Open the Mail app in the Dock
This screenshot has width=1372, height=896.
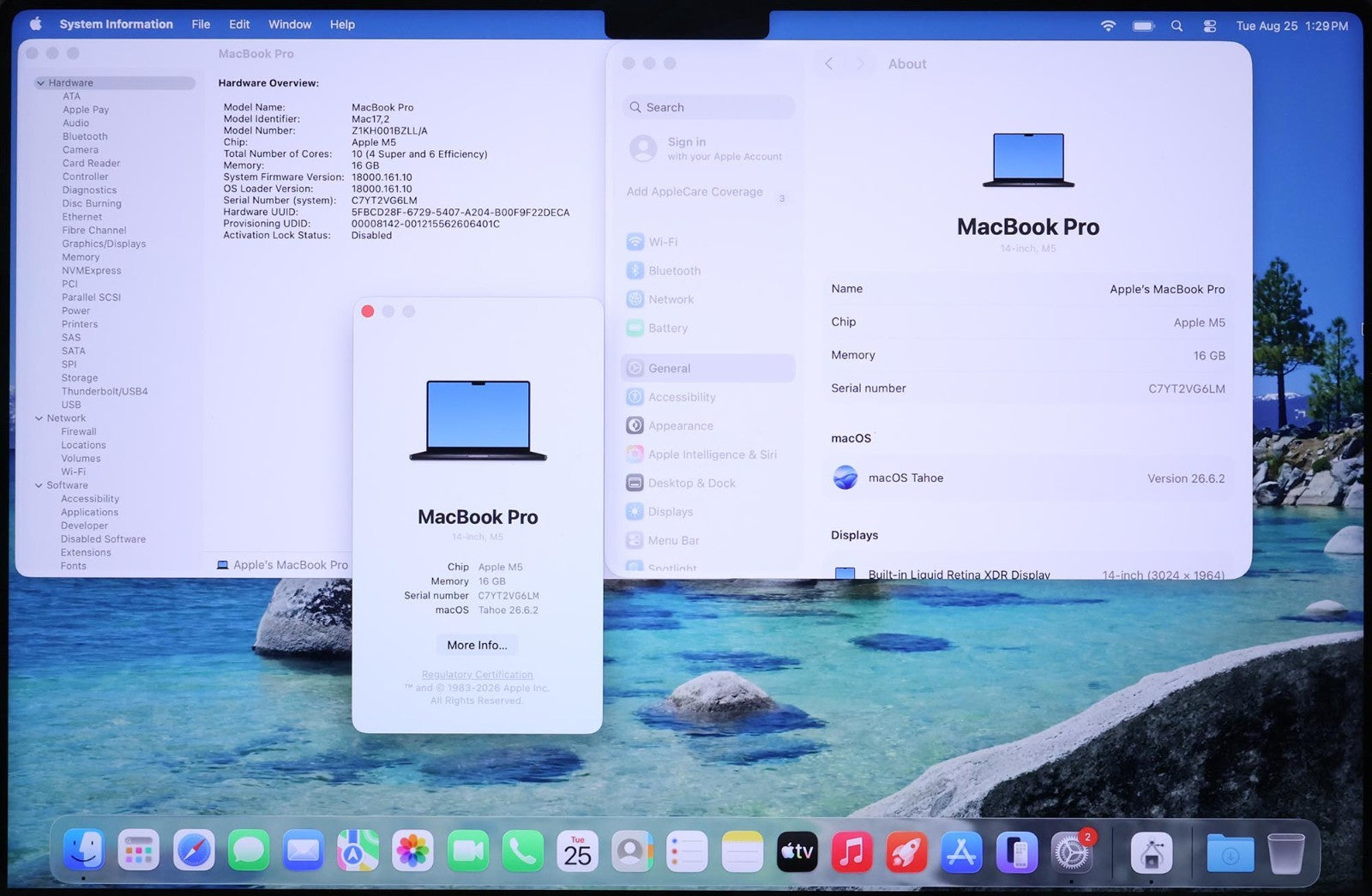pyautogui.click(x=304, y=851)
